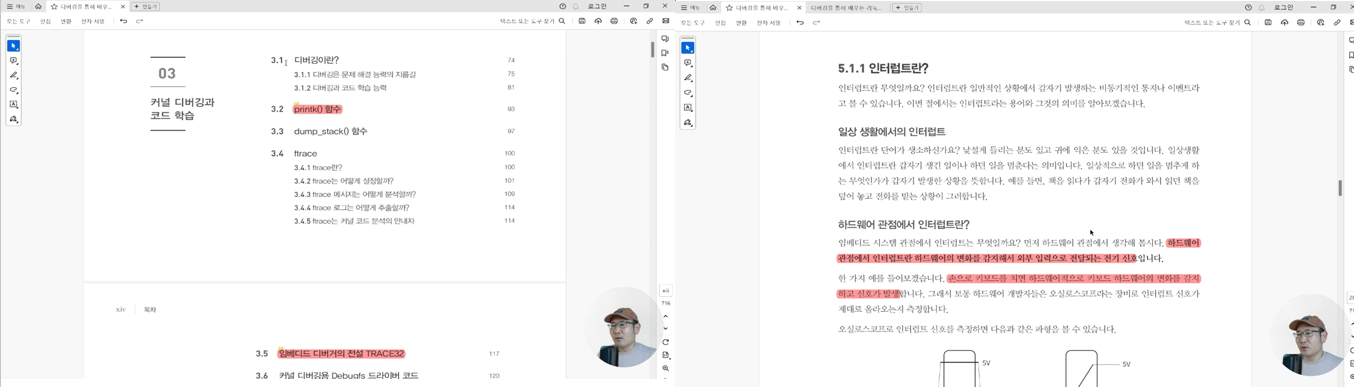The image size is (1354, 387).
Task: Undo last action in left window
Action: [x=124, y=21]
